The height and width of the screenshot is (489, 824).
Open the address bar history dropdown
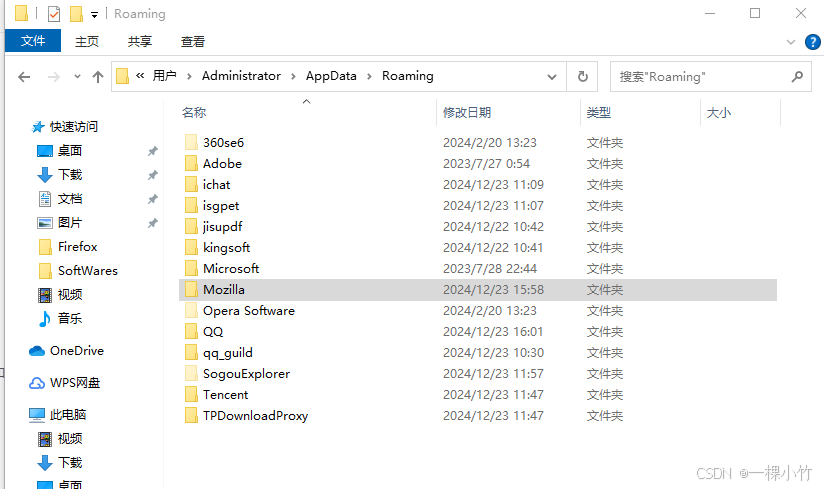(552, 77)
